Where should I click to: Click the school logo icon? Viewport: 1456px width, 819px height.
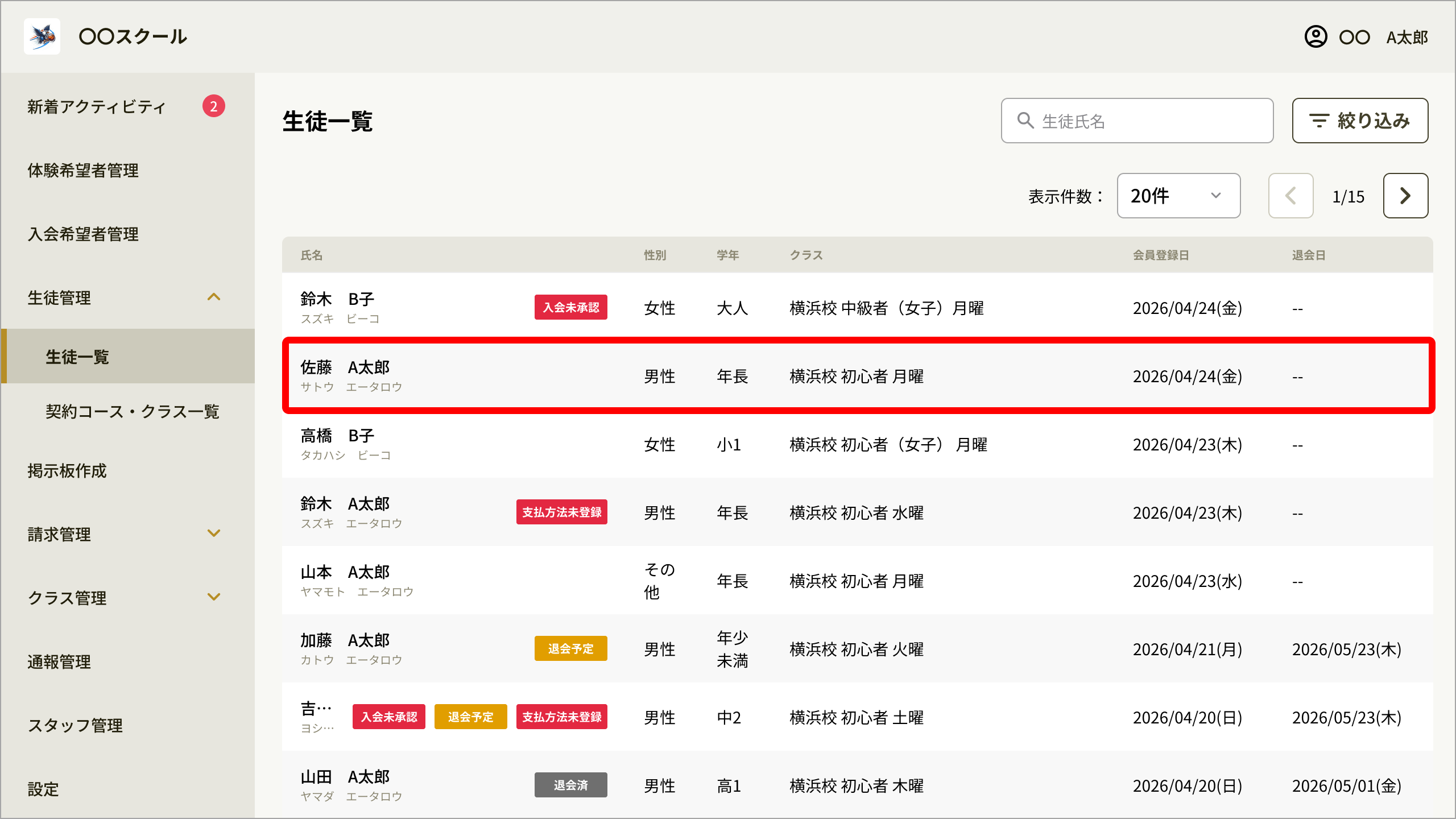coord(42,36)
